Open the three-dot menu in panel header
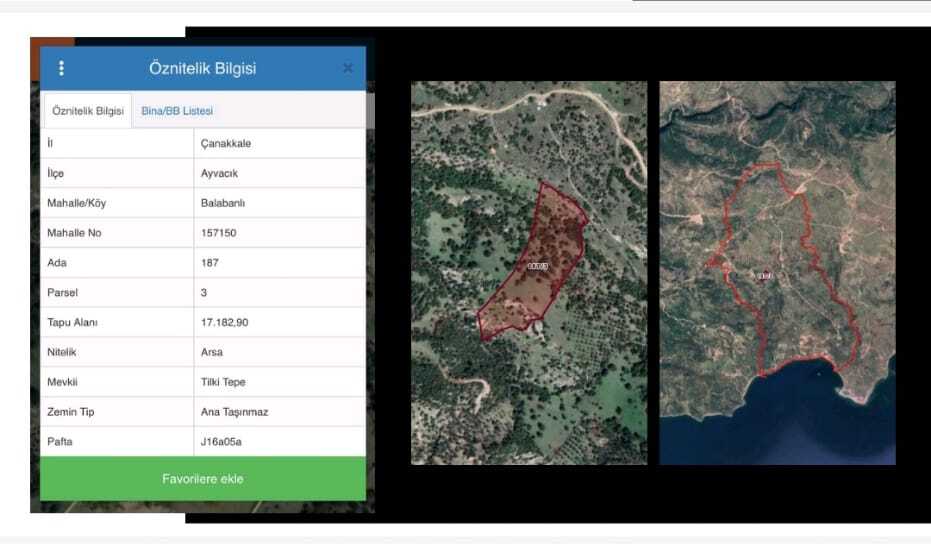Viewport: 931px width, 544px height. point(62,68)
